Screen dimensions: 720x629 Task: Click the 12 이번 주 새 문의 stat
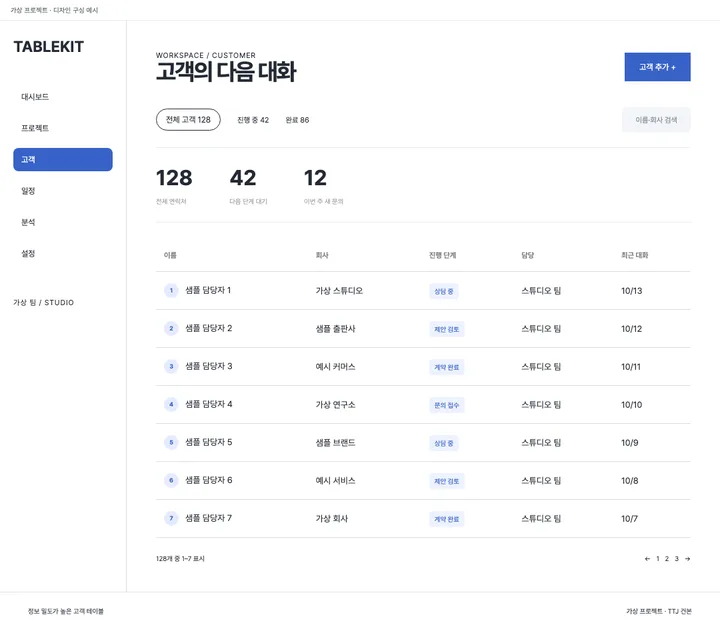(x=324, y=186)
